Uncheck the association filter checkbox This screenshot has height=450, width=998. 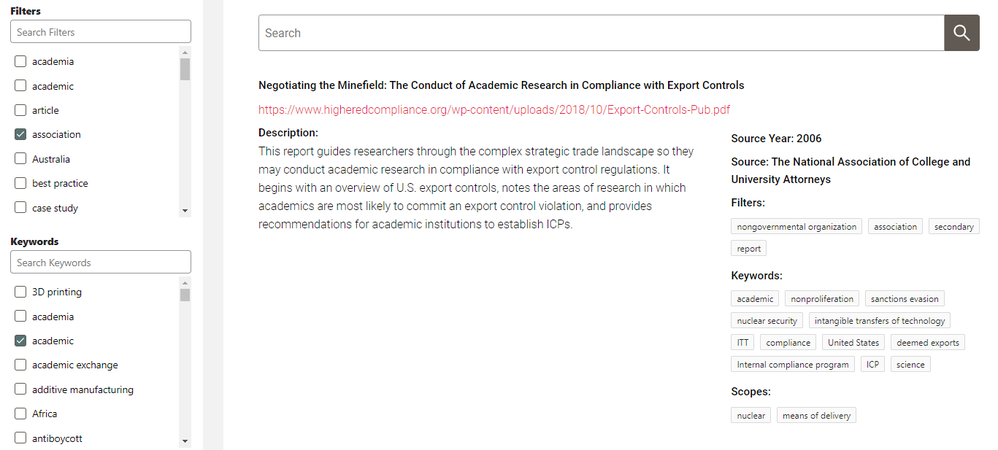tap(20, 135)
